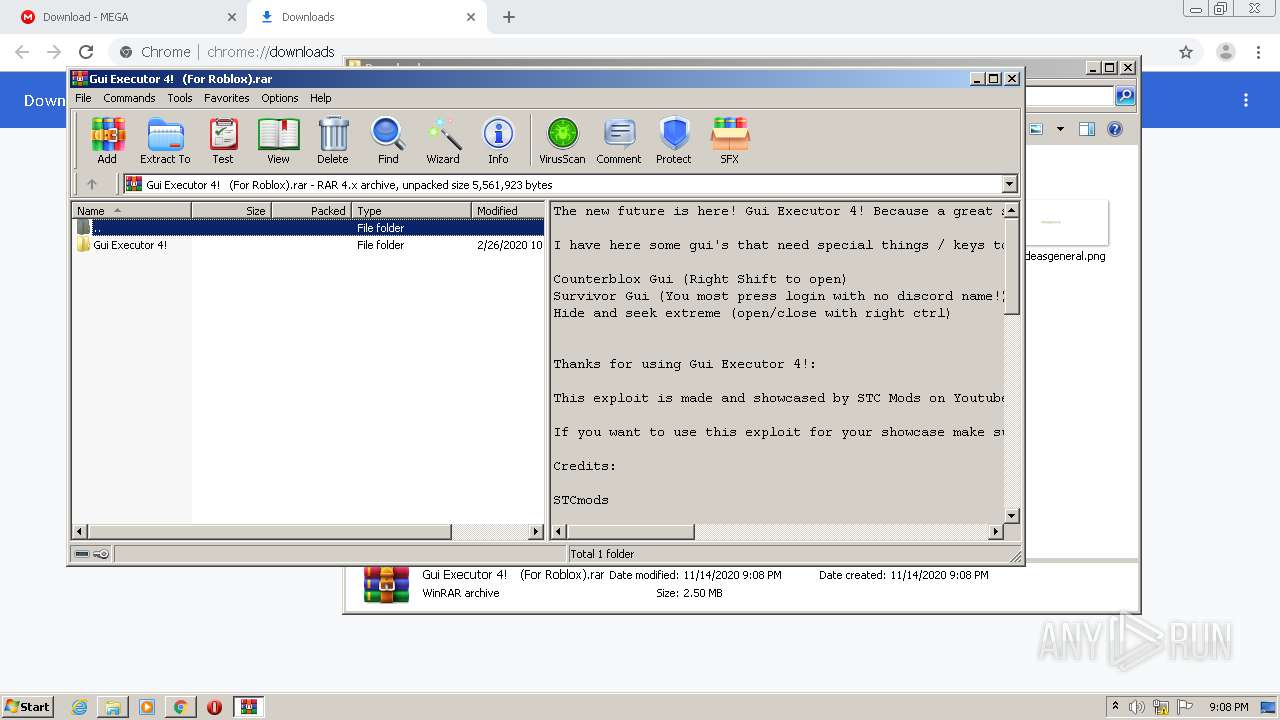Sort file list by Name column
The height and width of the screenshot is (720, 1280).
coord(131,210)
